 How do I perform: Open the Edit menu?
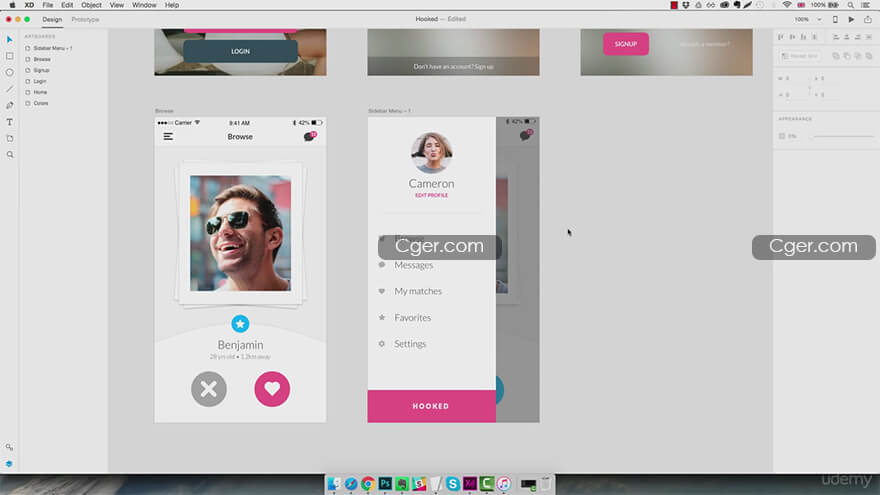67,5
